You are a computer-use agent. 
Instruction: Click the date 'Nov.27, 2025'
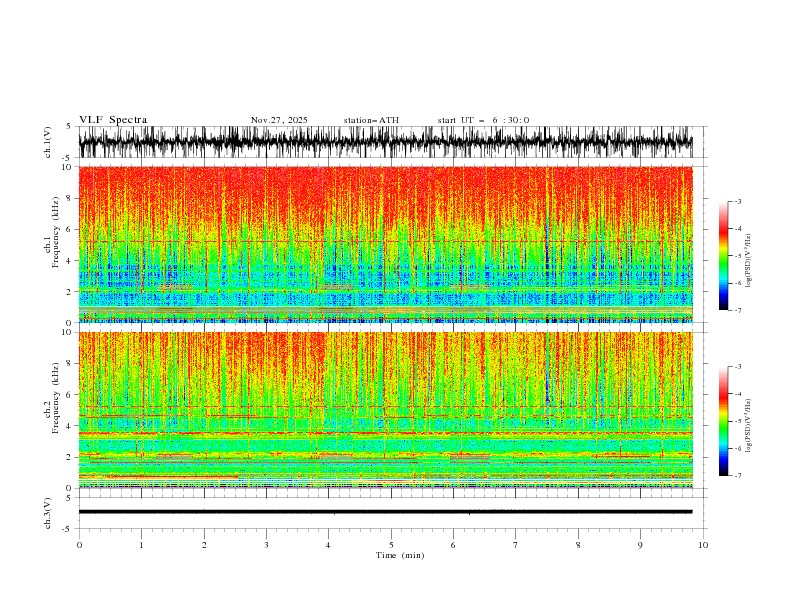279,120
